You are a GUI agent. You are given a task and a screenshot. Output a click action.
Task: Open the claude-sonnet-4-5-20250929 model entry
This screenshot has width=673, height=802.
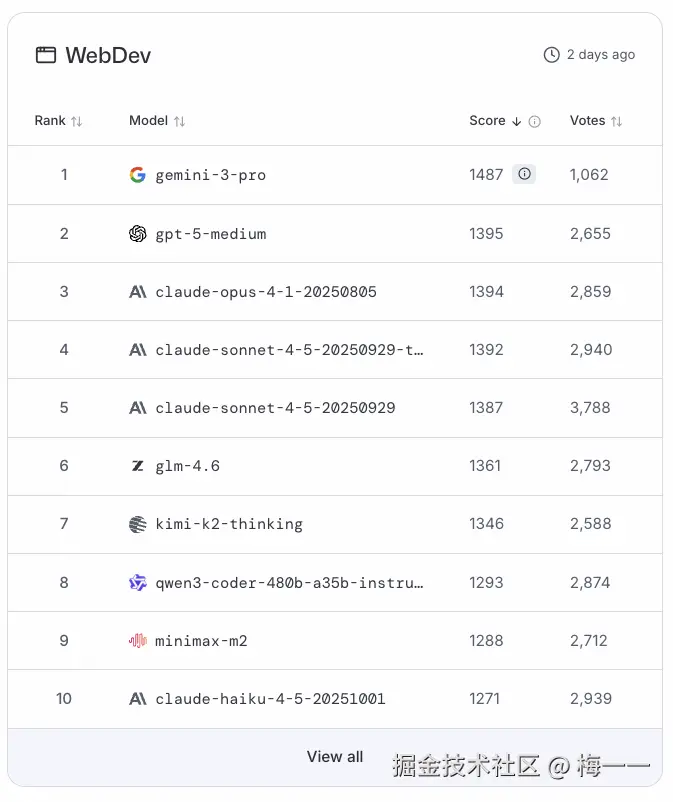tap(275, 408)
